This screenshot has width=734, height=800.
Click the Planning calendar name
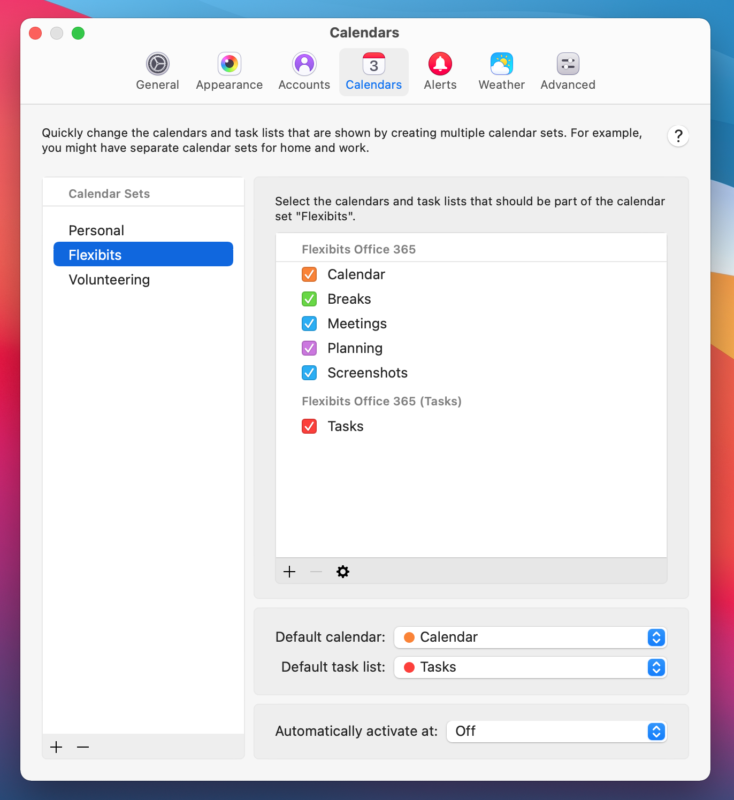click(355, 348)
